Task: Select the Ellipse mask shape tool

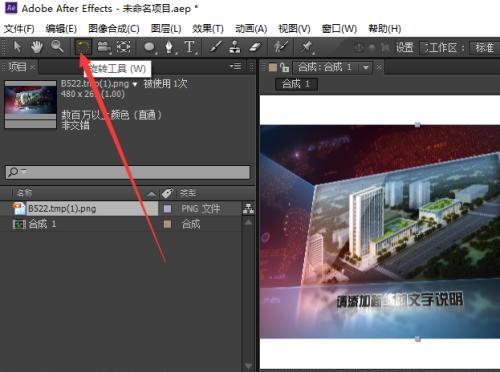Action: [149, 47]
